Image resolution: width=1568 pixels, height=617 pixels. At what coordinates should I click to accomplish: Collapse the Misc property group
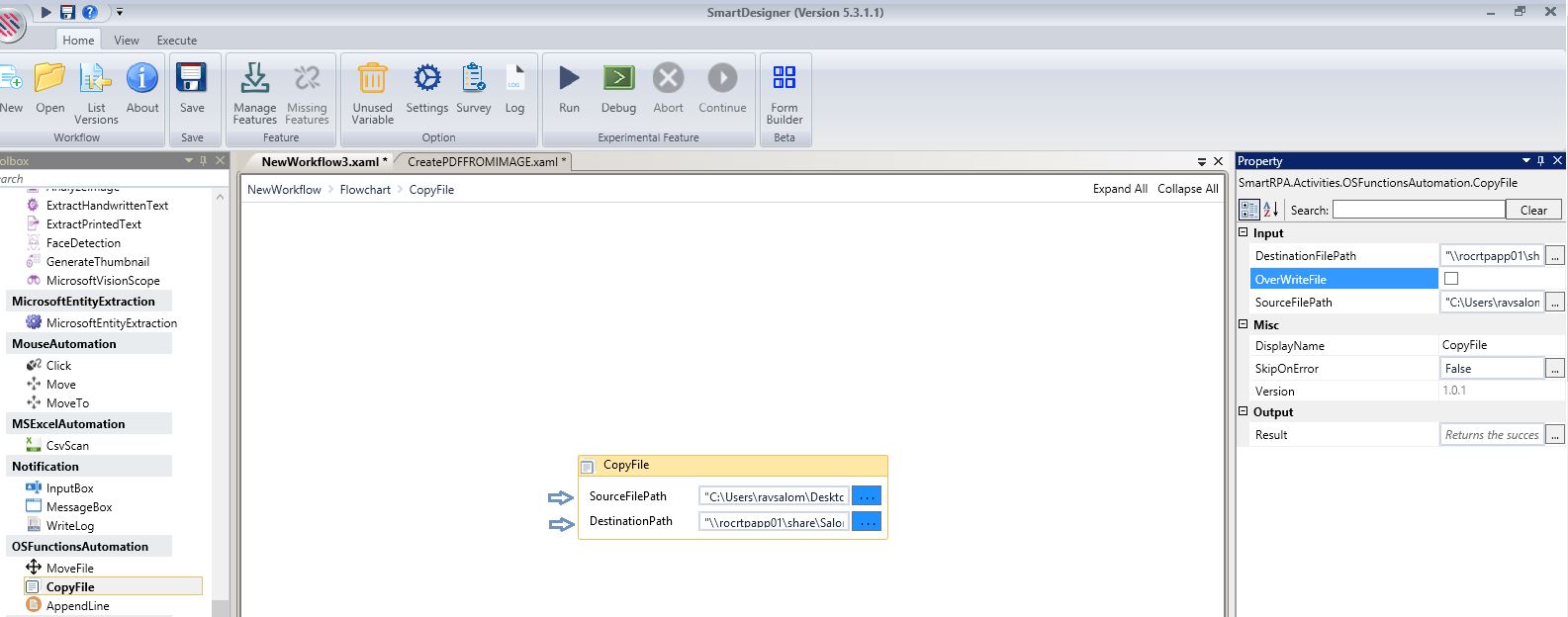[x=1244, y=323]
